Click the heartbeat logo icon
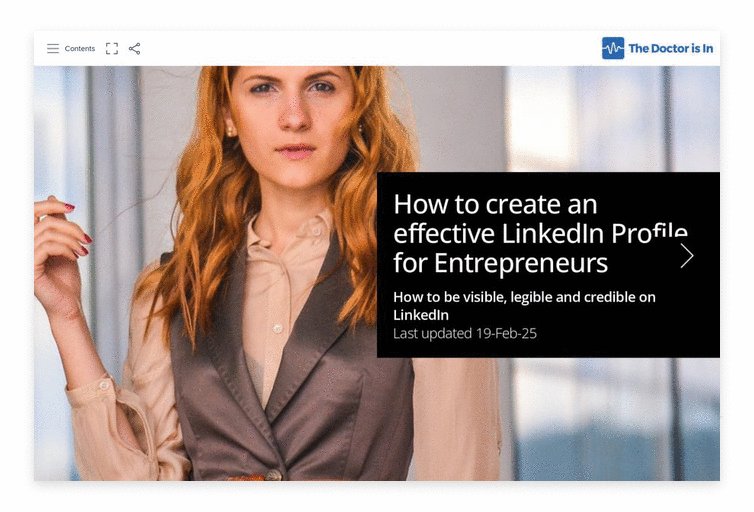 pos(613,48)
